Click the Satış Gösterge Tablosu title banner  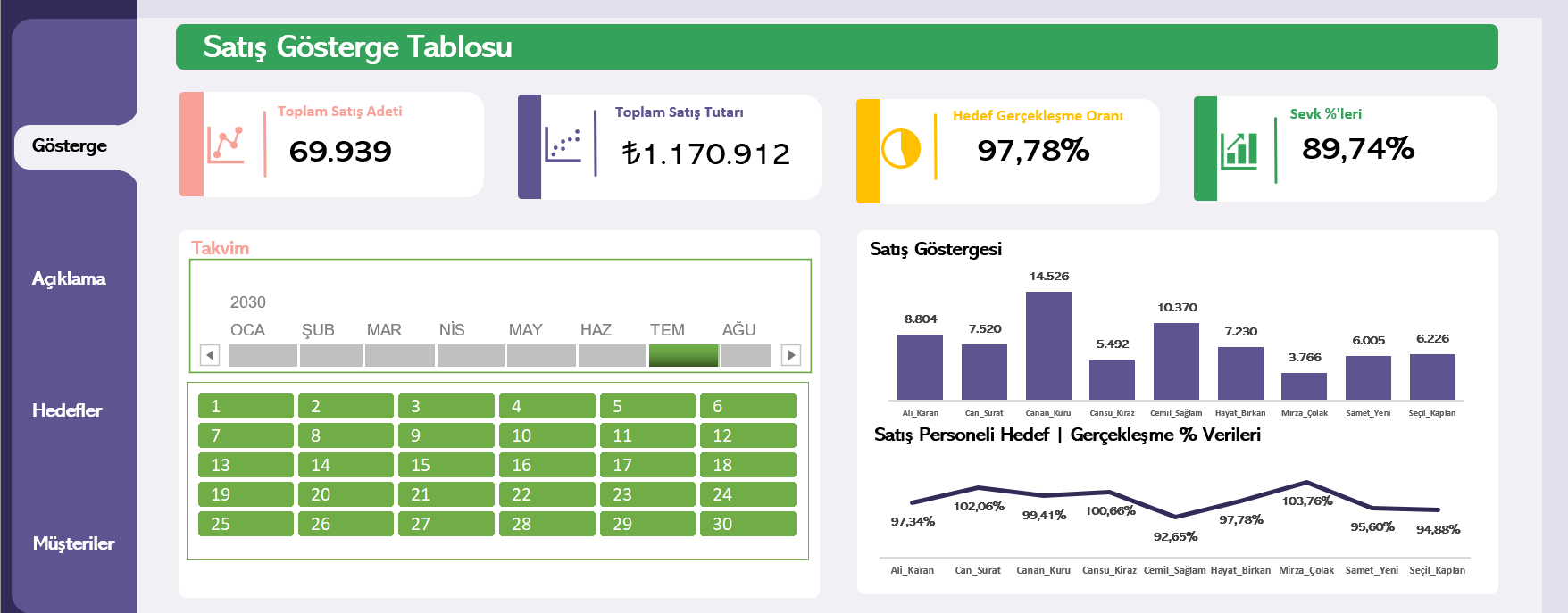[x=837, y=46]
